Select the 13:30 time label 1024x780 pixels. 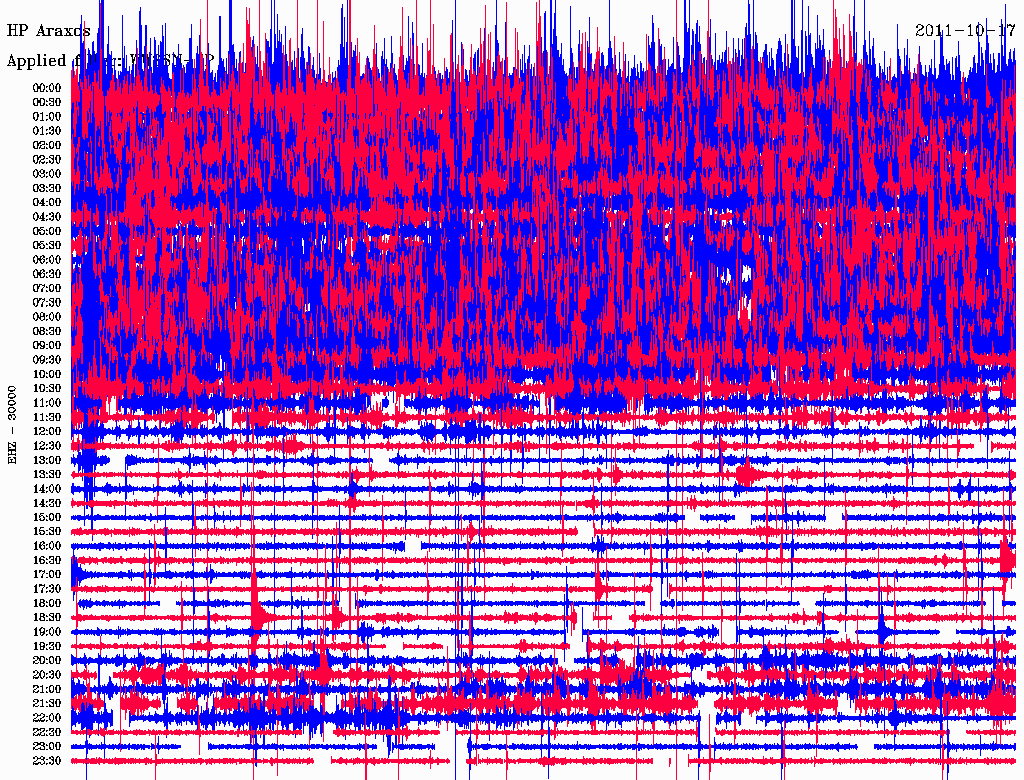pyautogui.click(x=47, y=474)
